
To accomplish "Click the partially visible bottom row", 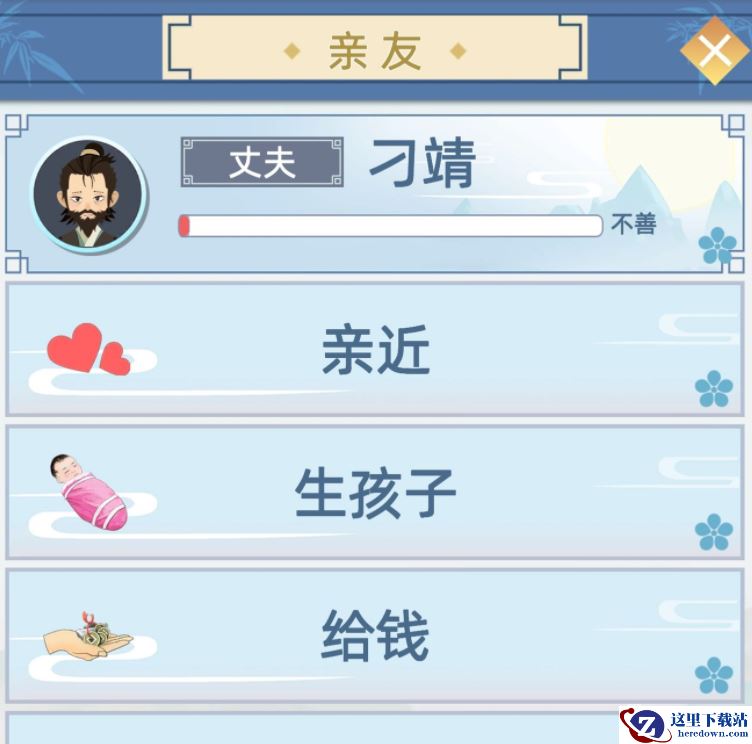I will pos(312,728).
